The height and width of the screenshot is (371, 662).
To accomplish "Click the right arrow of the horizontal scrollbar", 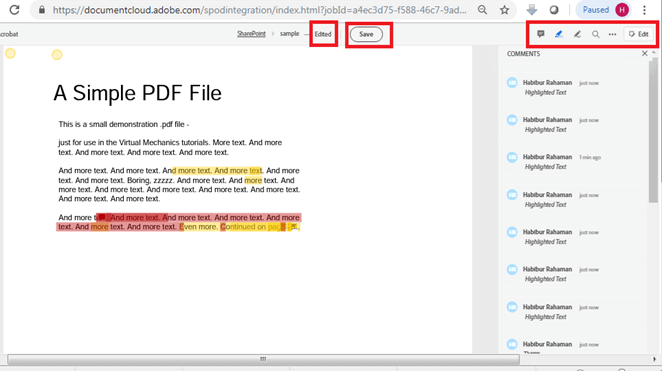I will (x=654, y=359).
